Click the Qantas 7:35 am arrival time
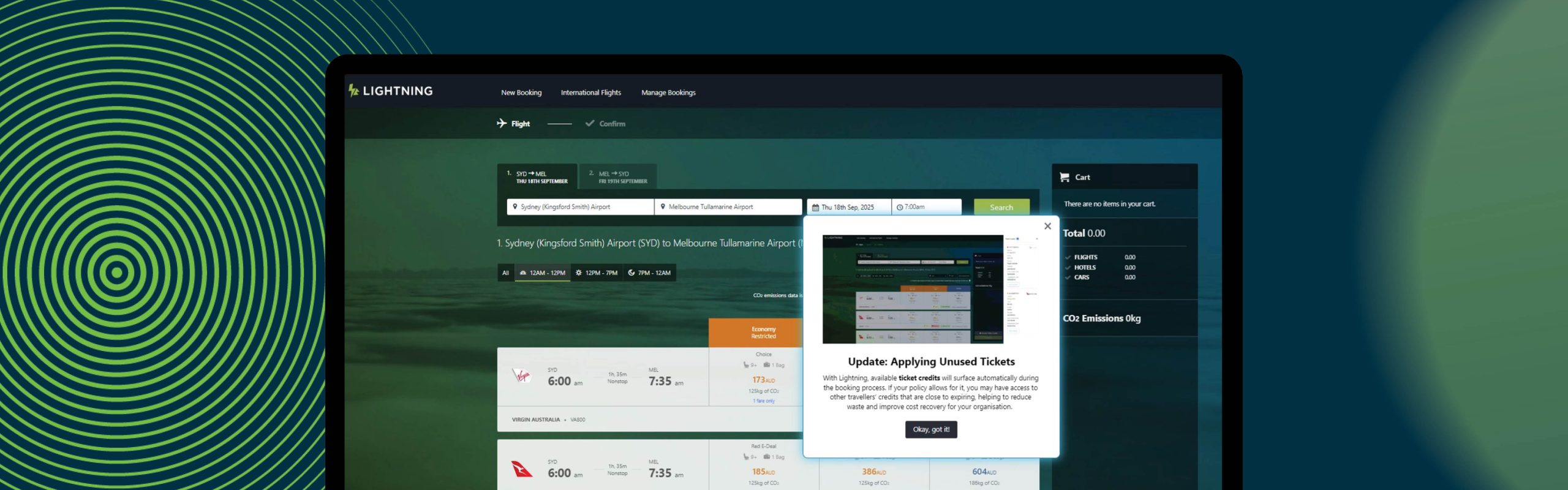The image size is (1568, 490). point(666,473)
